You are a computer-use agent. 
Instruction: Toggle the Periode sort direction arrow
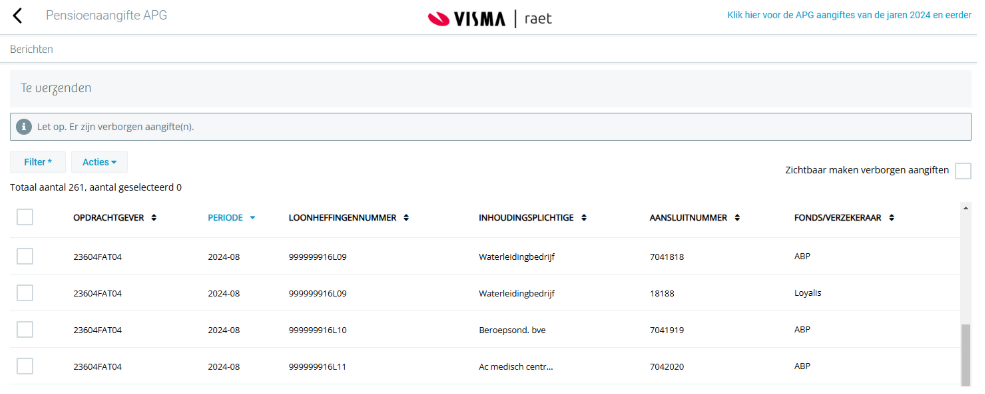(253, 218)
